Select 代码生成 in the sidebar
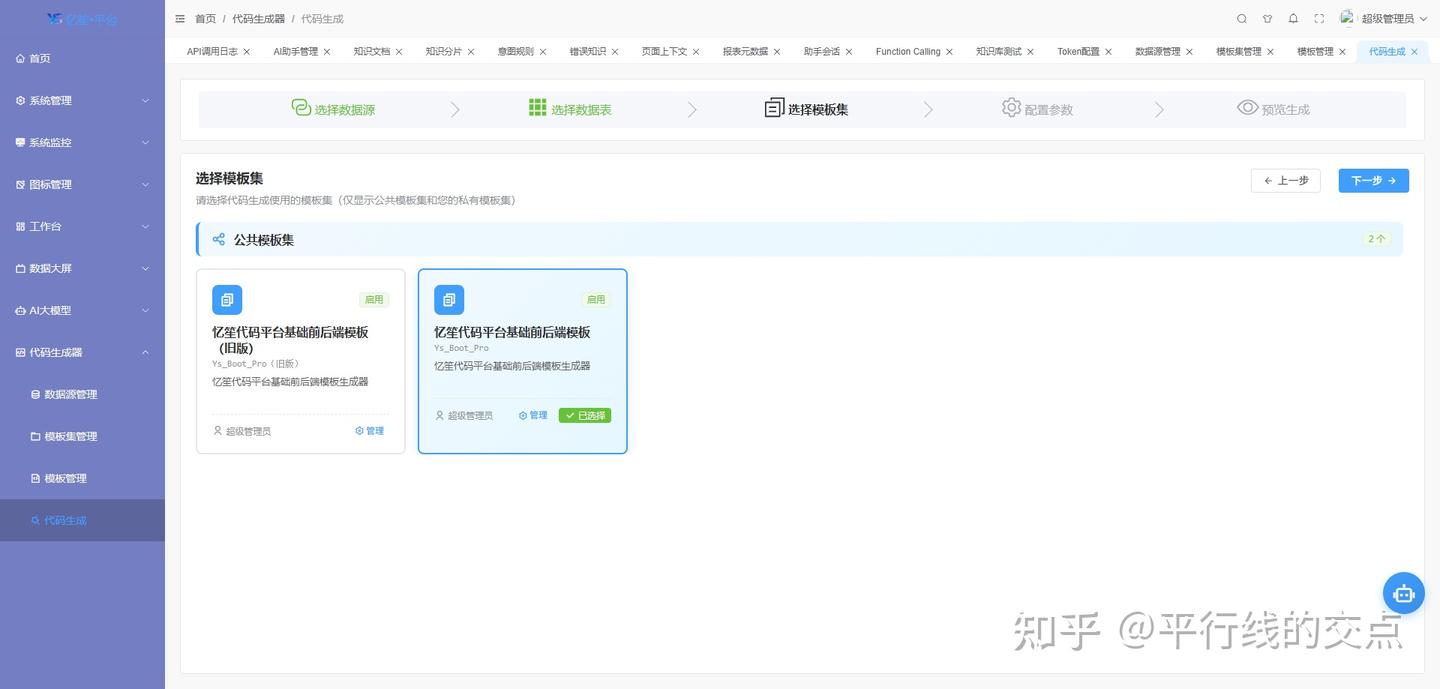This screenshot has width=1440, height=689. (x=82, y=521)
